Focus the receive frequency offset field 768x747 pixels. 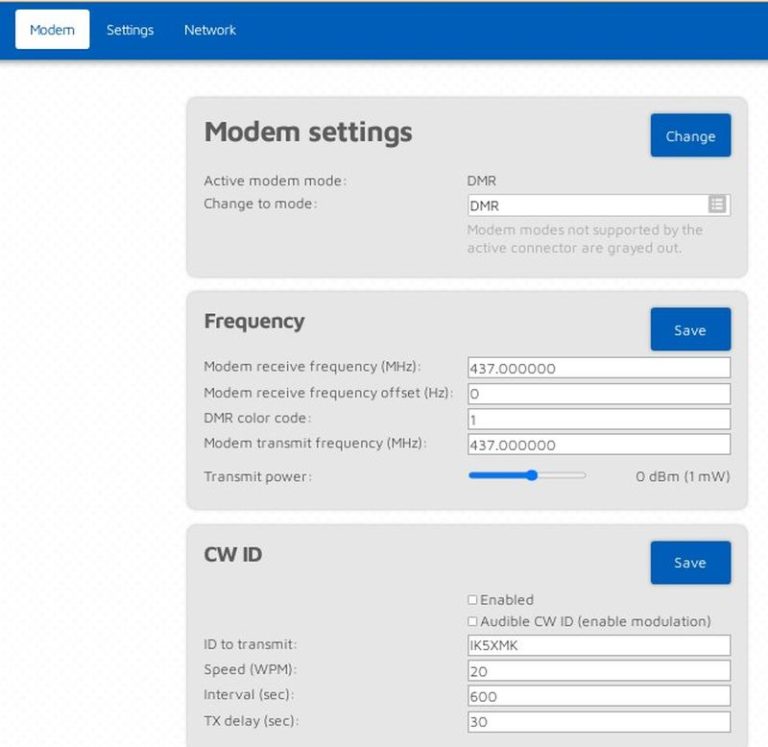coord(599,393)
